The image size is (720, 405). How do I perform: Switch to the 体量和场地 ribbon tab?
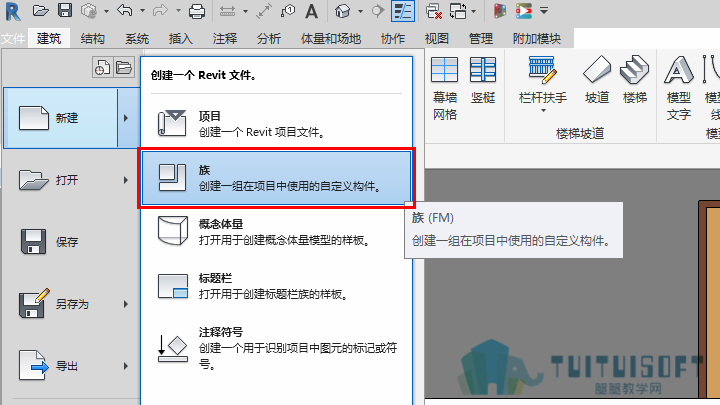[331, 39]
